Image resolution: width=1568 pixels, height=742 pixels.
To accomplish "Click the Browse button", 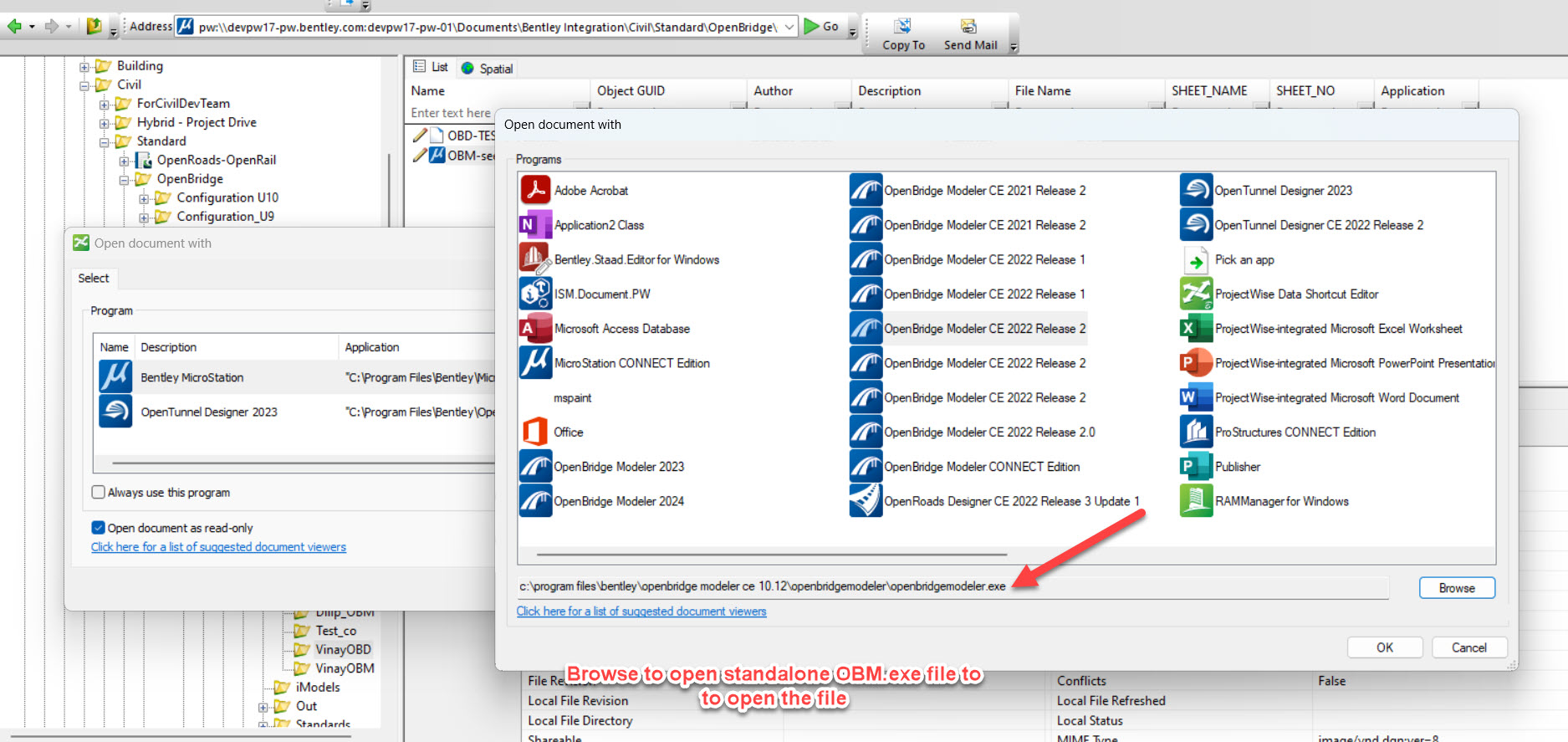I will (x=1457, y=588).
